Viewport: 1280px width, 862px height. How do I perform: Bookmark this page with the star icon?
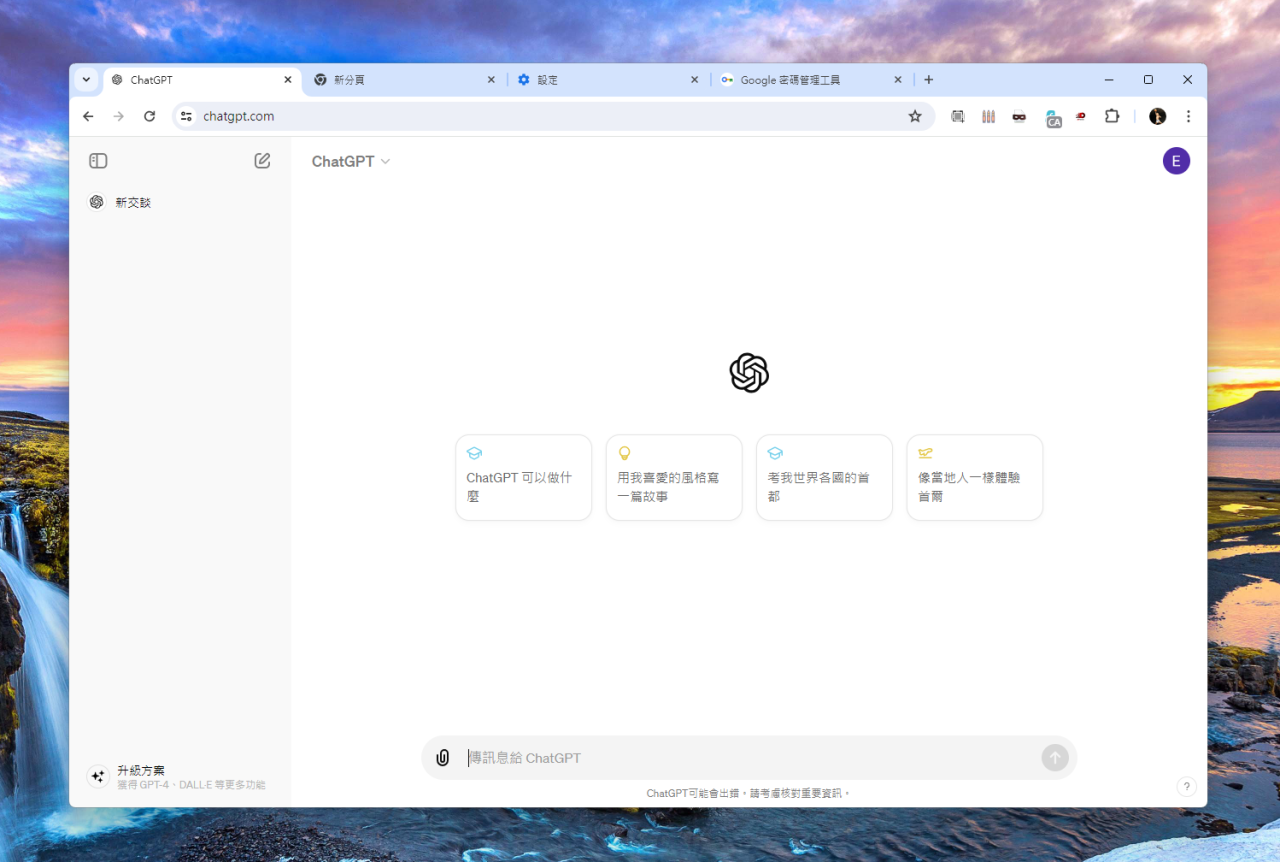coord(914,116)
